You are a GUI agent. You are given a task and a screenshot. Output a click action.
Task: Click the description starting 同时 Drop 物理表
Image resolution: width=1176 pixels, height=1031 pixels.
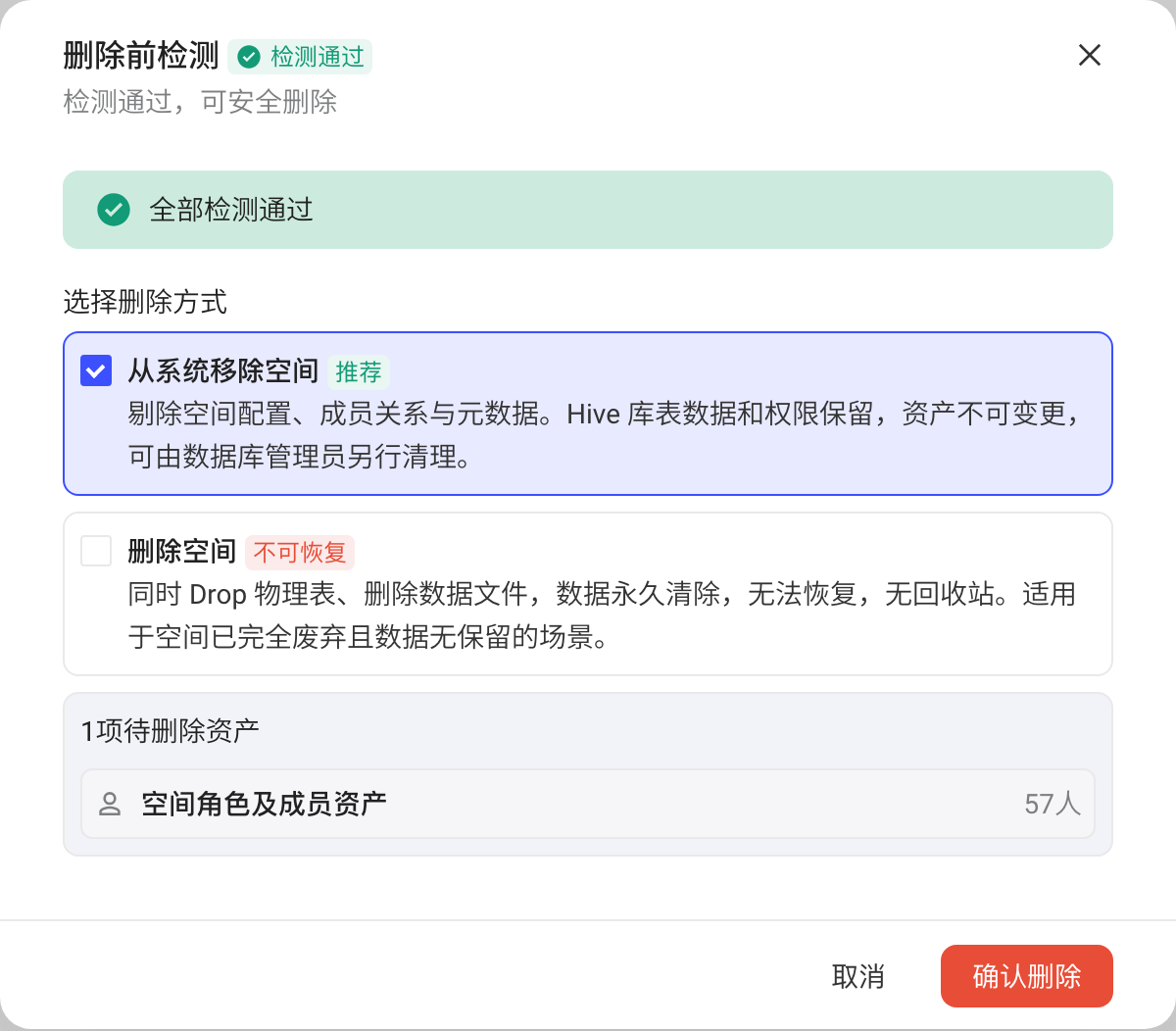(x=602, y=615)
